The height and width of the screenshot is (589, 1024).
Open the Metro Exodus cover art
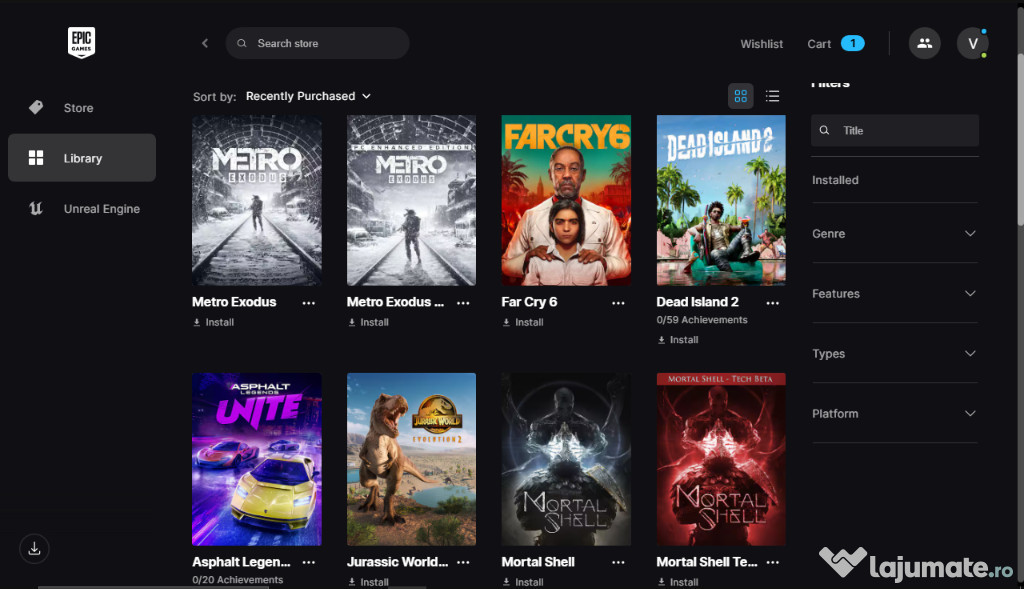[x=257, y=200]
